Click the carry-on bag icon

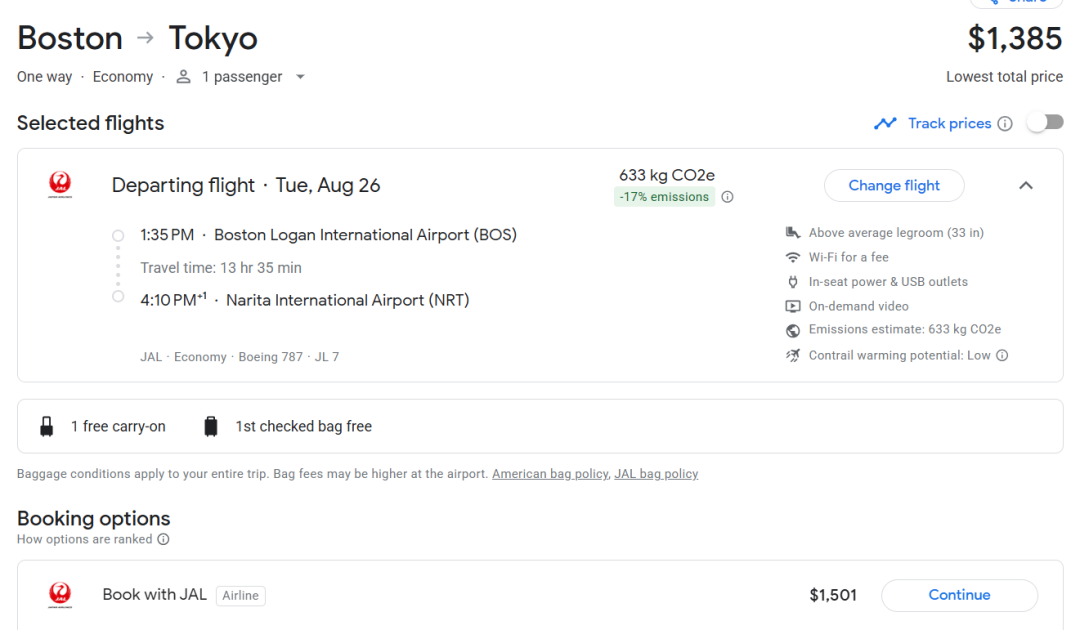click(x=46, y=427)
